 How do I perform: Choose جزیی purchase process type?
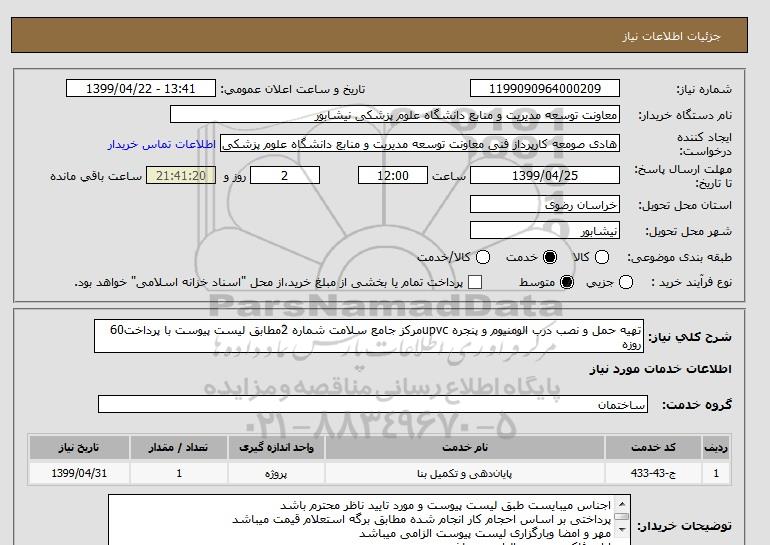(x=626, y=282)
